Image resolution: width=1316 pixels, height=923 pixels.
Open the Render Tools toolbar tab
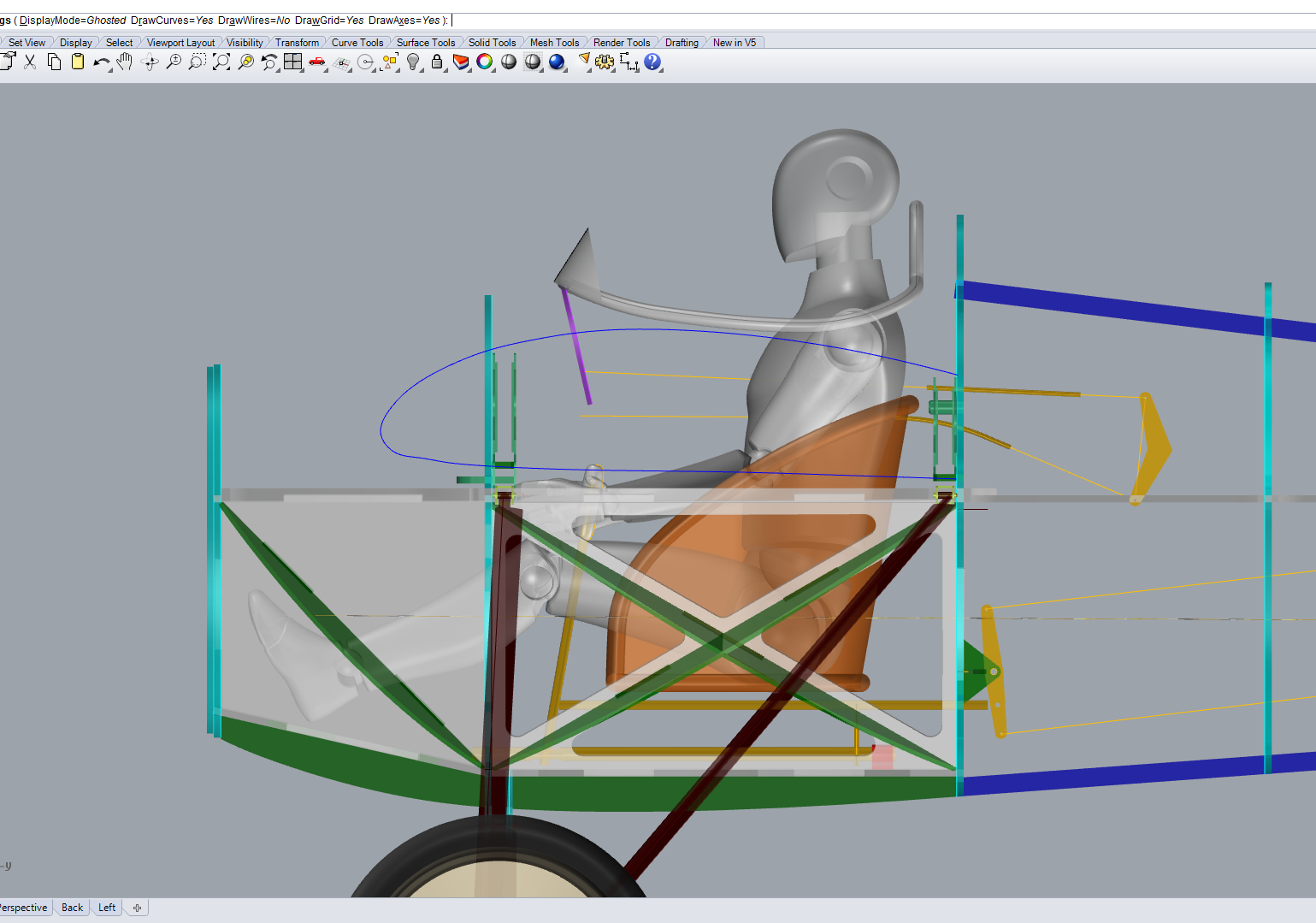coord(622,43)
